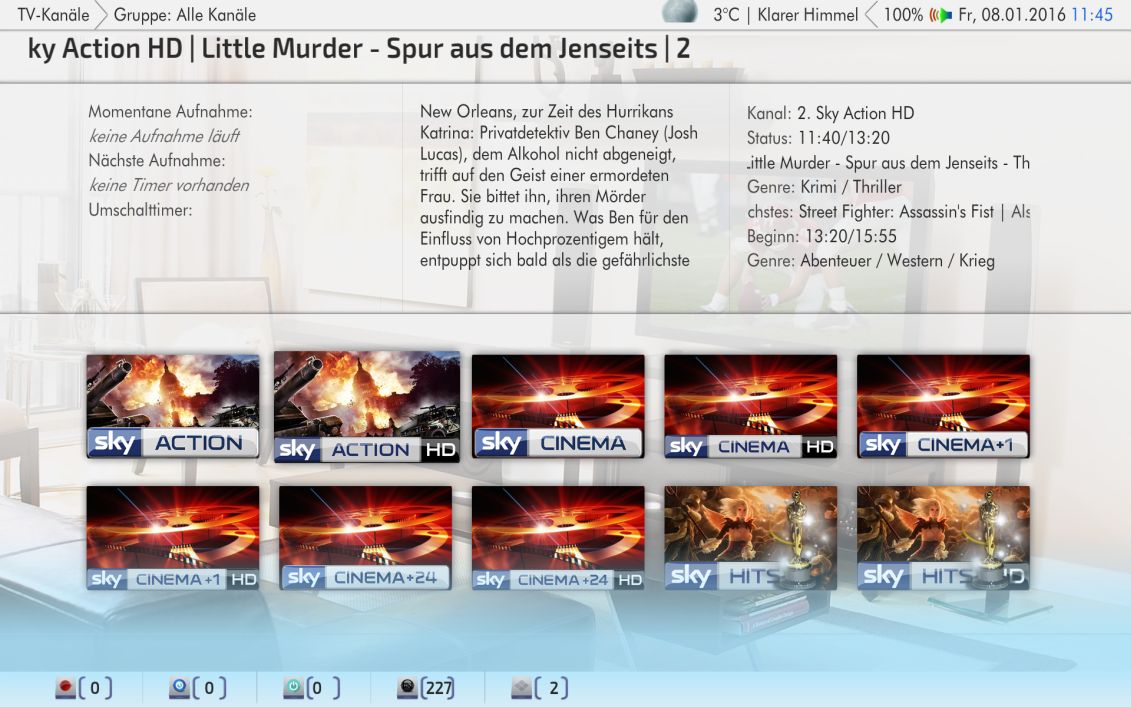The width and height of the screenshot is (1131, 707).
Task: Click the Nächste Aufnahme label
Action: pyautogui.click(x=157, y=161)
